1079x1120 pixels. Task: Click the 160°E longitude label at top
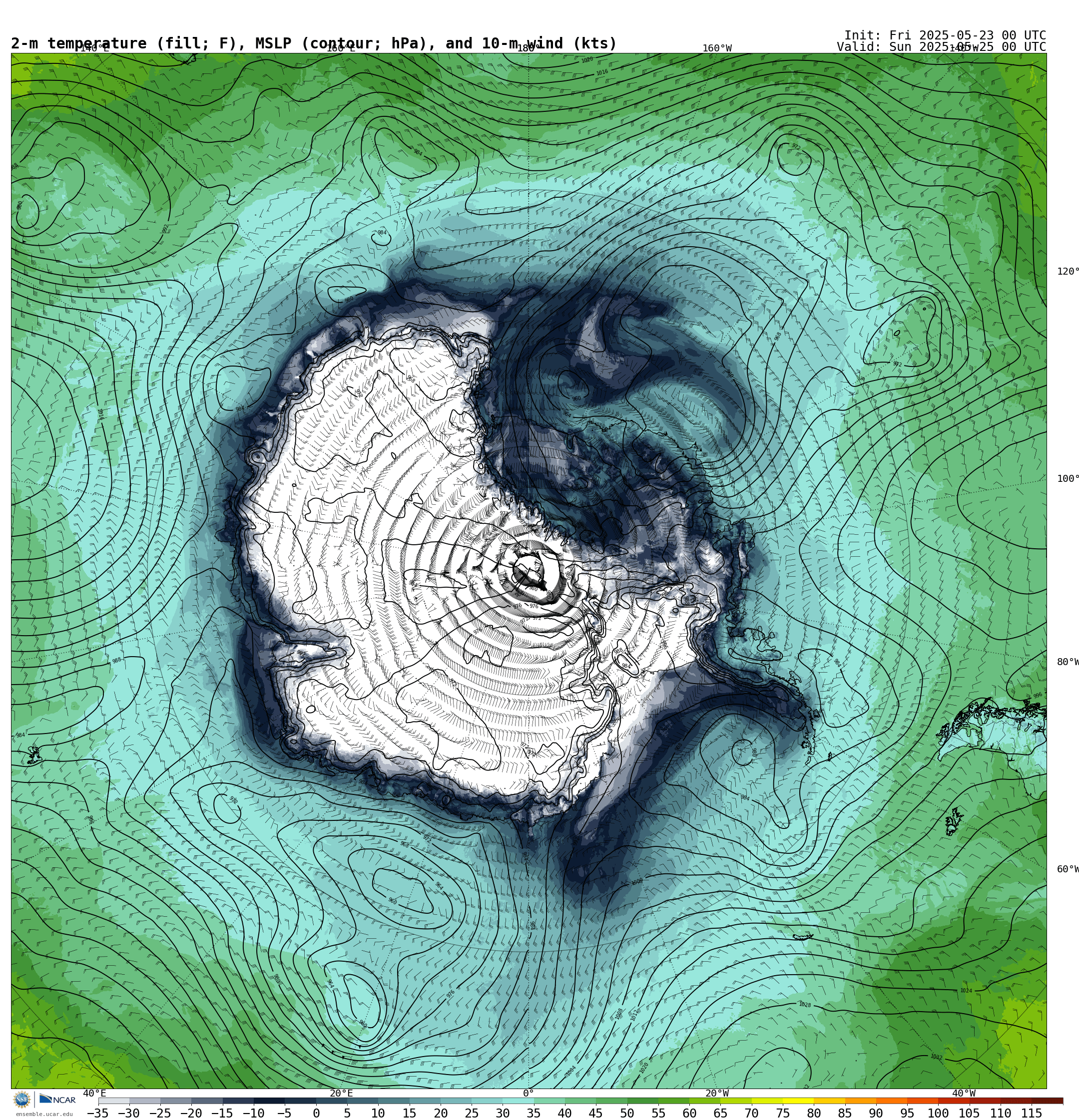tap(340, 48)
